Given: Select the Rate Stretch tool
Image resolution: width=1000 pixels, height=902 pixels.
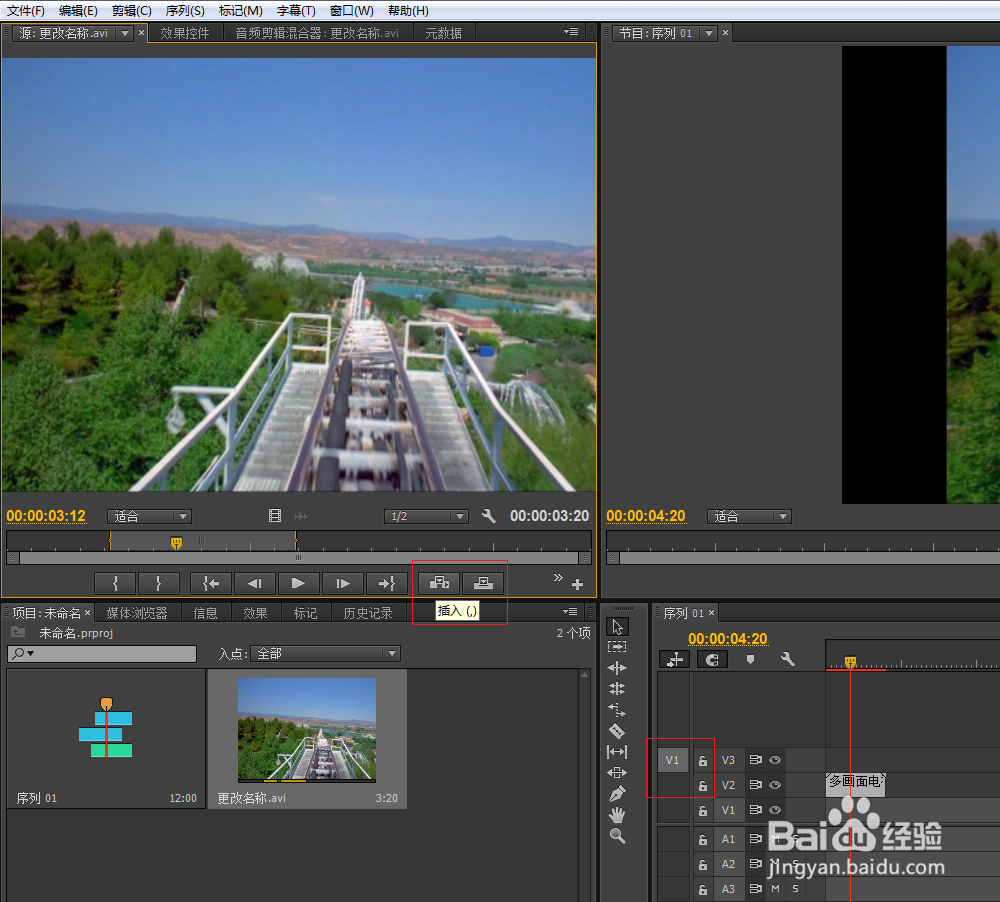Looking at the screenshot, I should click(x=617, y=710).
